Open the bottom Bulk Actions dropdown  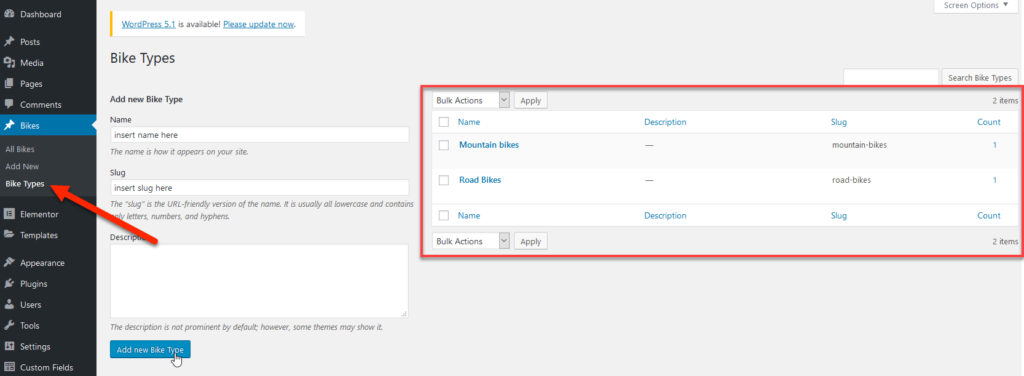coord(470,241)
